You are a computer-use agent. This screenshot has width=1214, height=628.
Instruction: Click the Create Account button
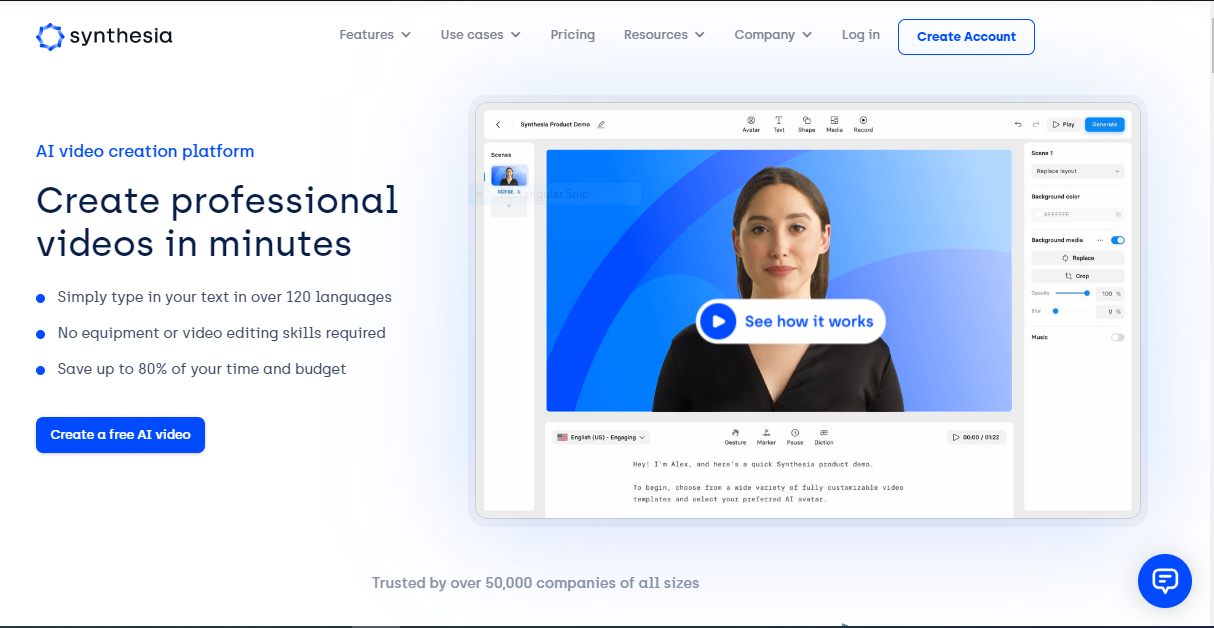[966, 37]
